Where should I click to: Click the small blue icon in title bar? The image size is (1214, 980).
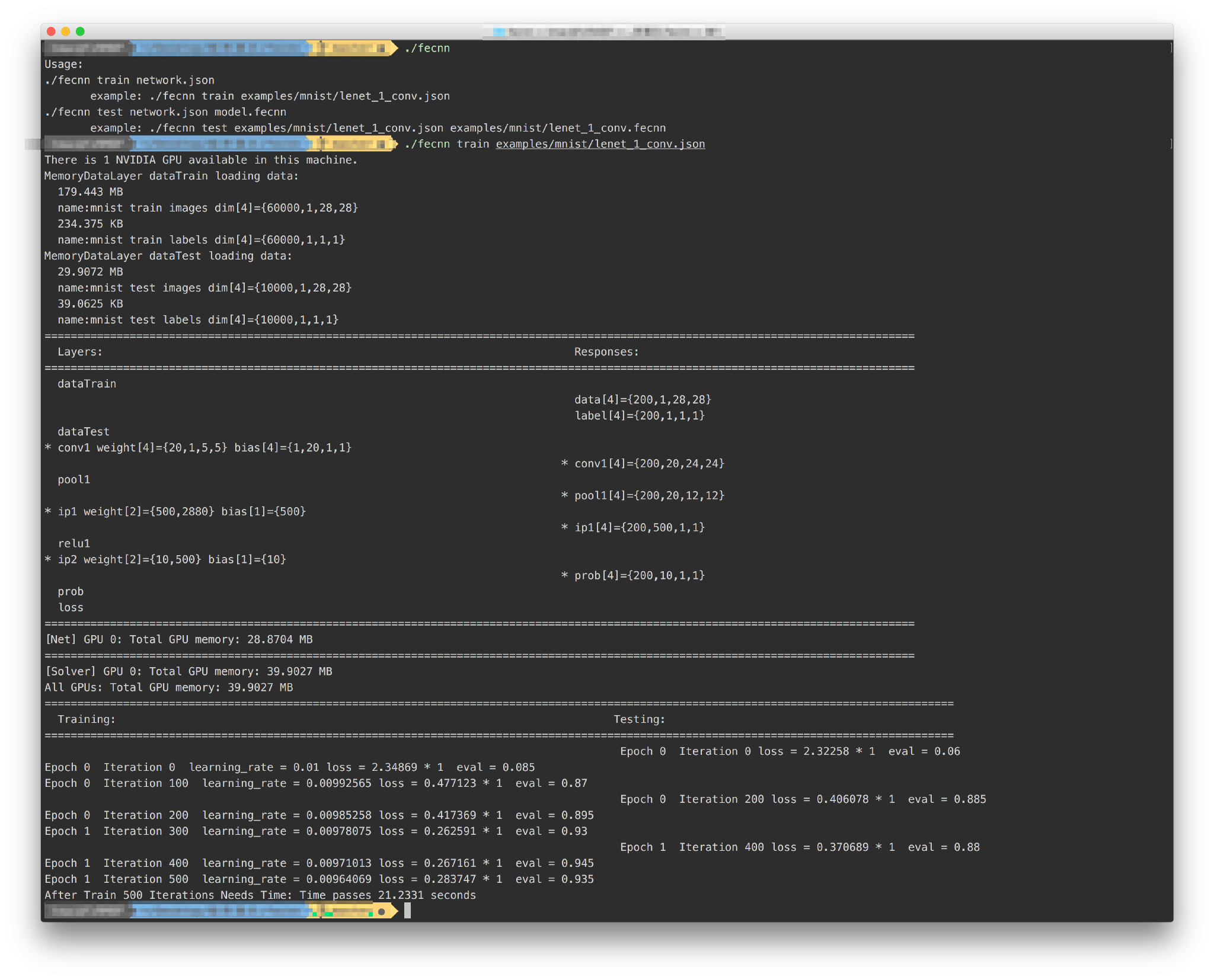(499, 32)
